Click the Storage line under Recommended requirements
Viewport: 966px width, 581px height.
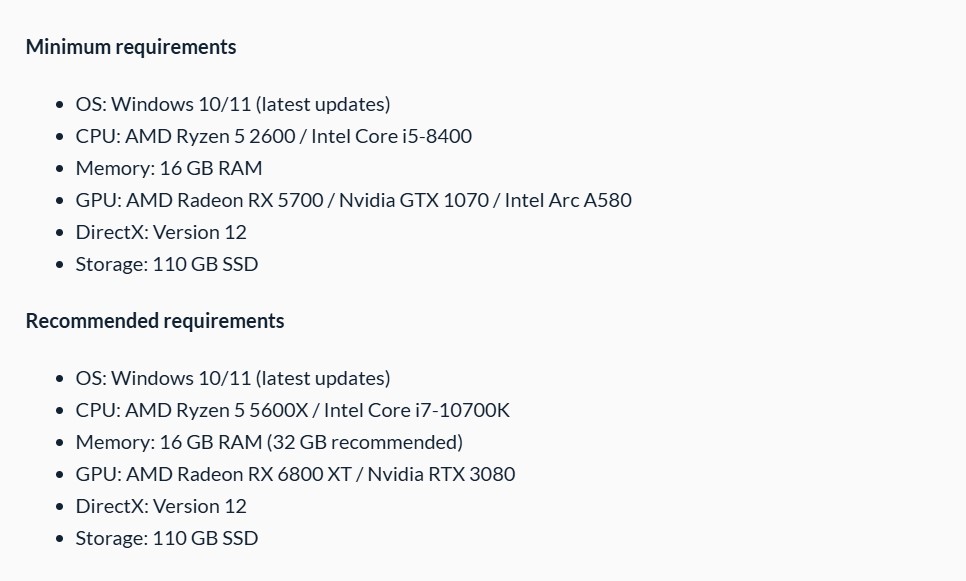[x=167, y=538]
